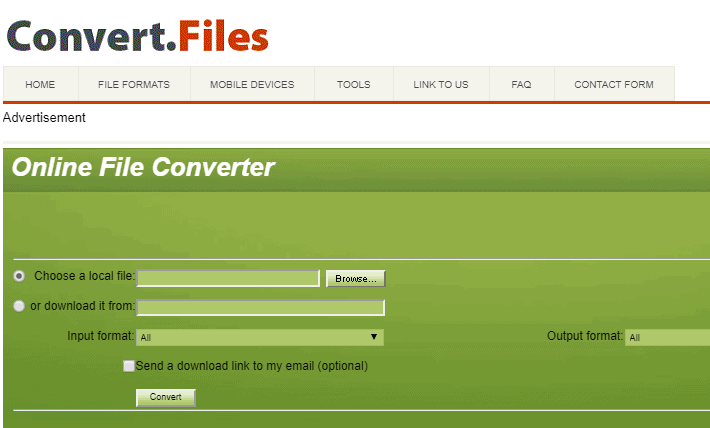Go to MOBILE DEVICES page
Viewport: 710px width, 428px height.
point(252,84)
